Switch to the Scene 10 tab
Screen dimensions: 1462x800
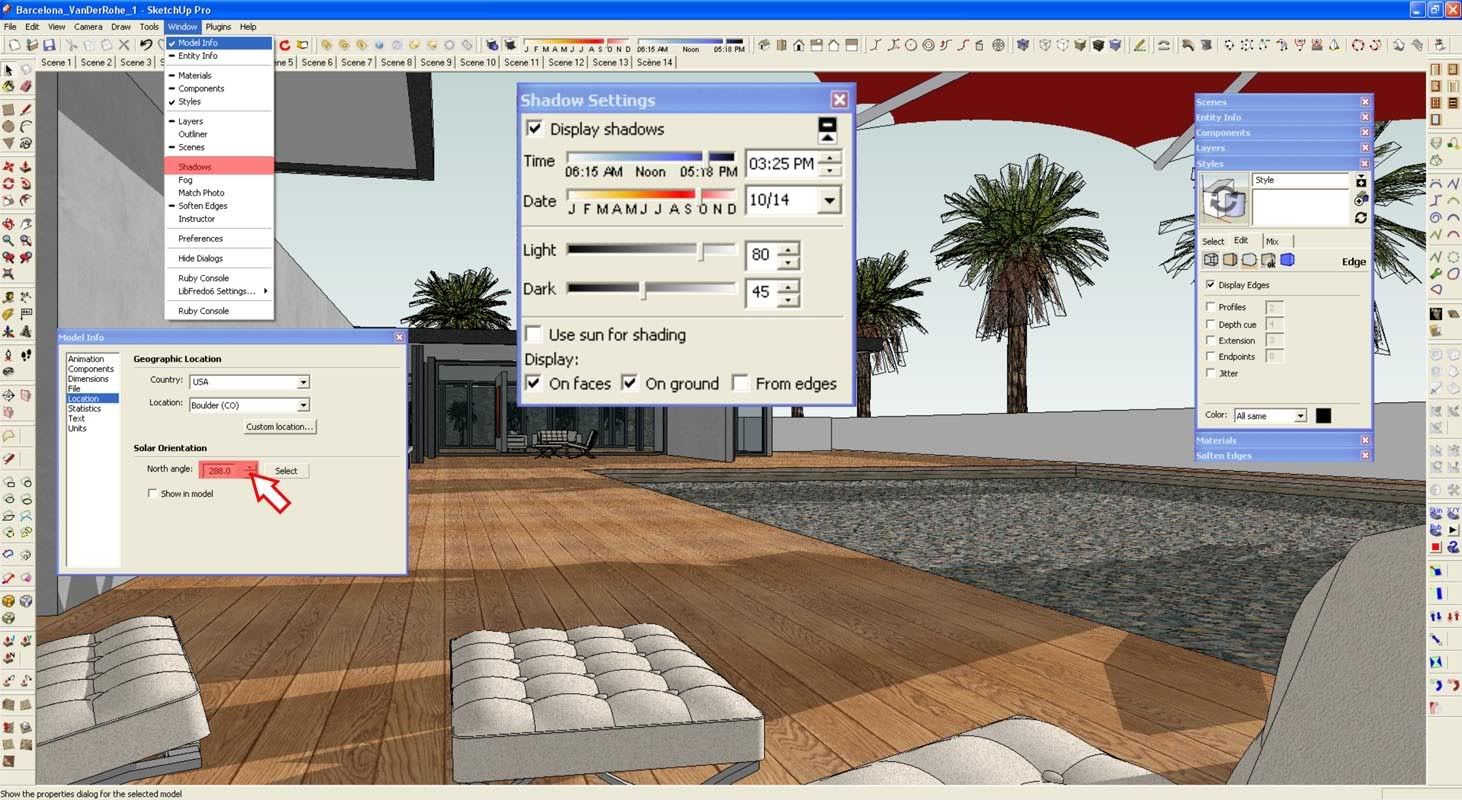click(478, 62)
